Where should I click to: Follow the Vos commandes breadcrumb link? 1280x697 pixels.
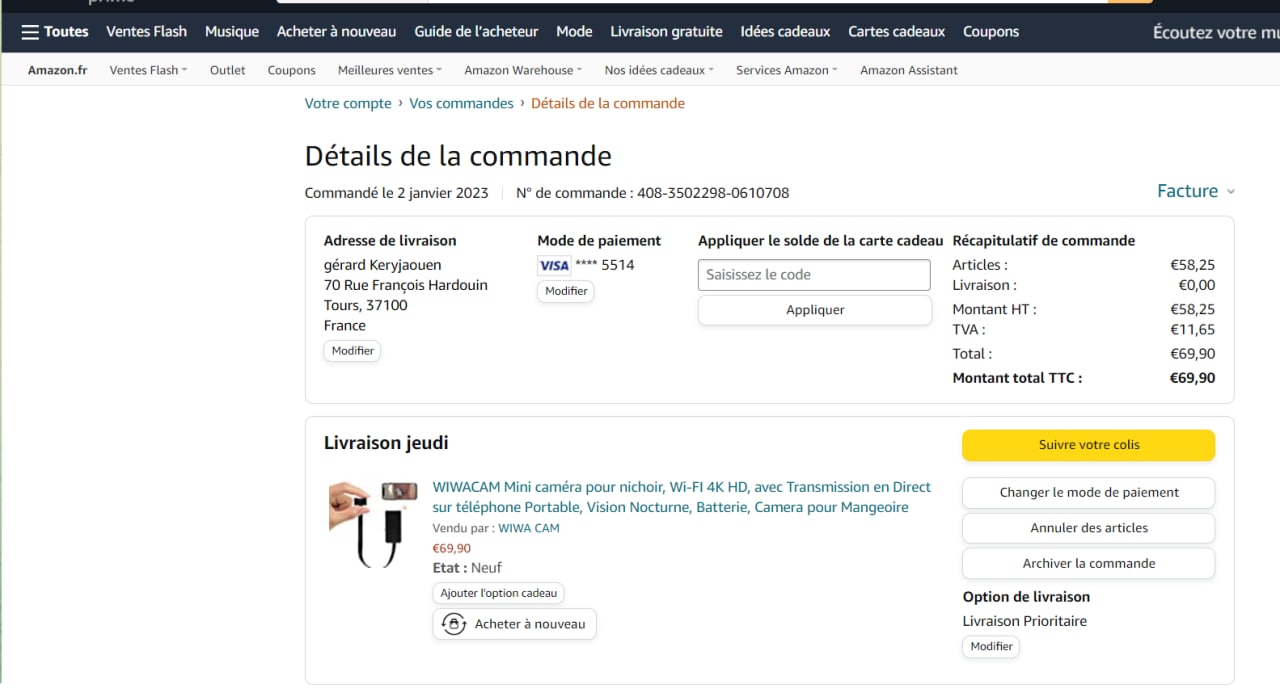pyautogui.click(x=461, y=103)
